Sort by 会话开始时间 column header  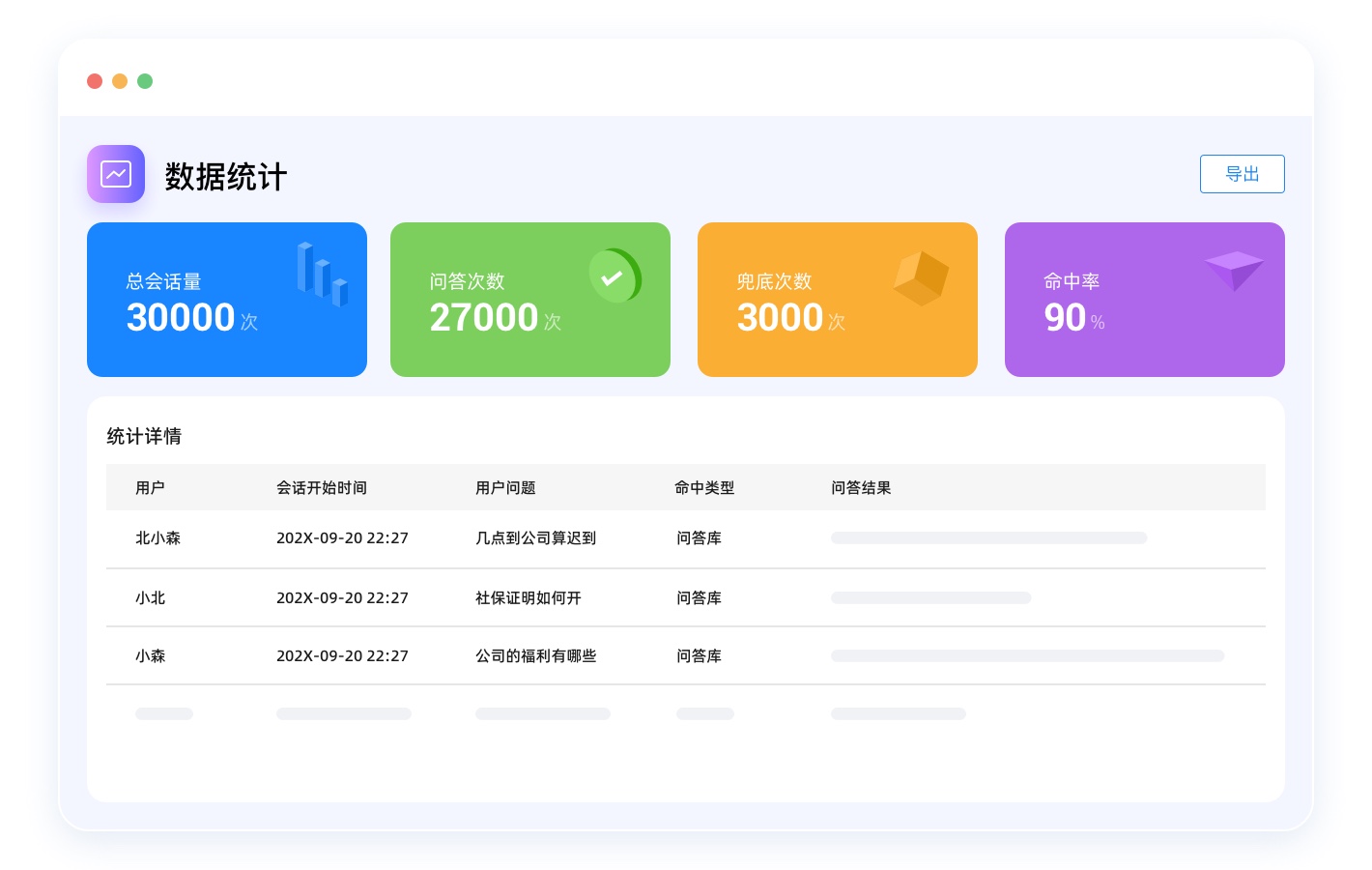tap(322, 488)
